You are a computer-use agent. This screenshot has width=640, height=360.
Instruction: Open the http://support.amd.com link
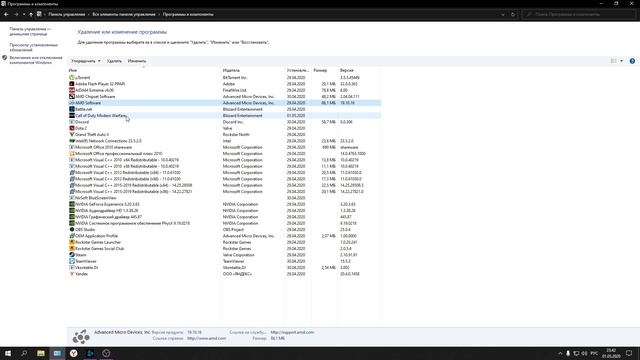[292, 332]
